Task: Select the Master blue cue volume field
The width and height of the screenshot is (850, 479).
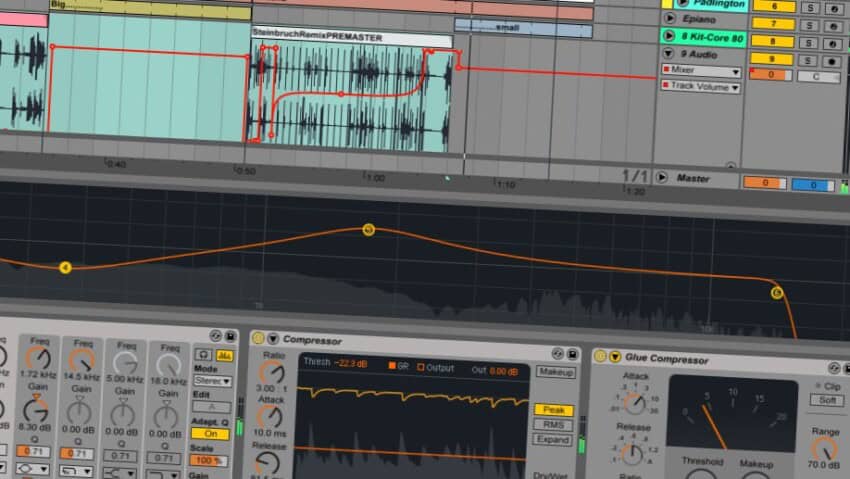Action: tap(814, 185)
